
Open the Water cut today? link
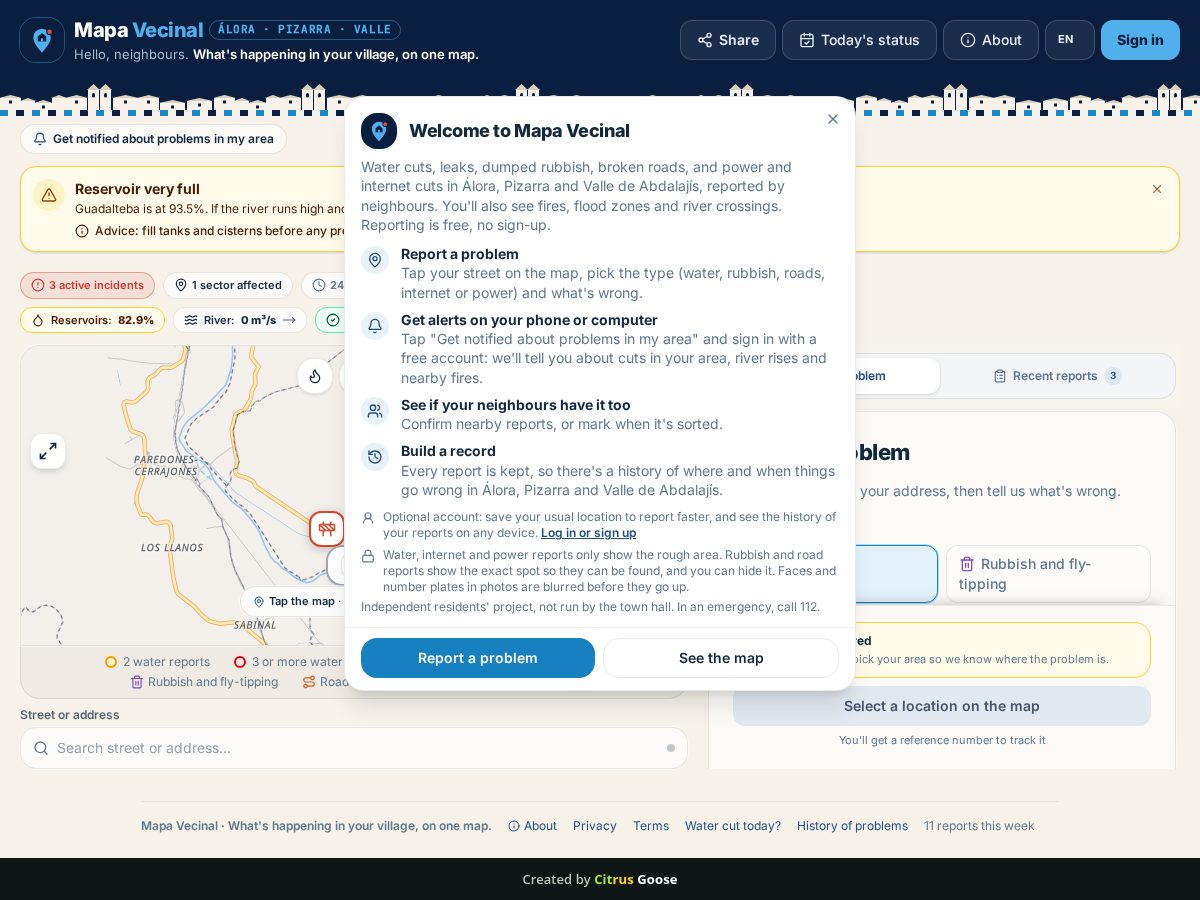click(x=733, y=826)
